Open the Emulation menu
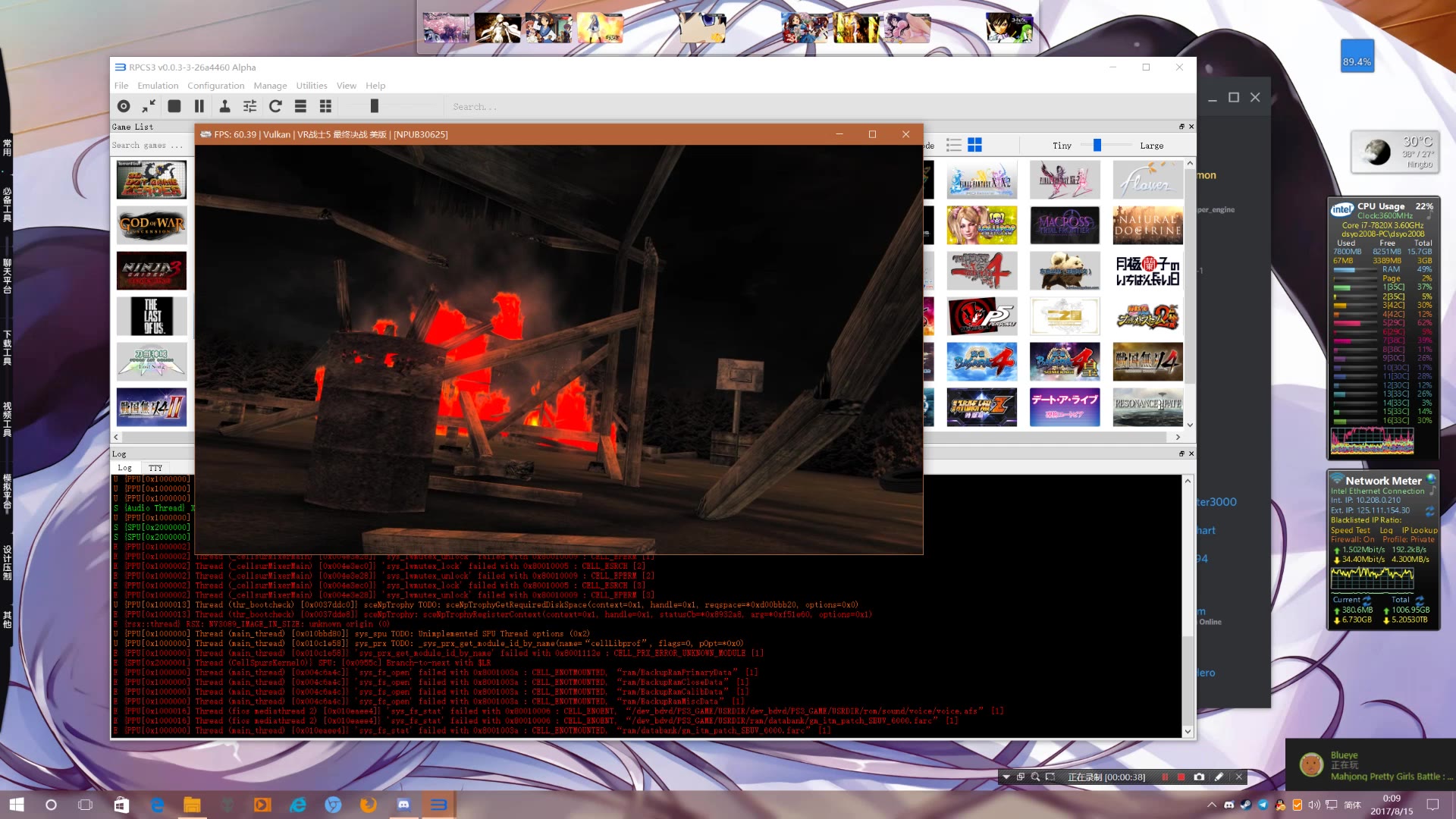This screenshot has height=819, width=1456. (158, 85)
